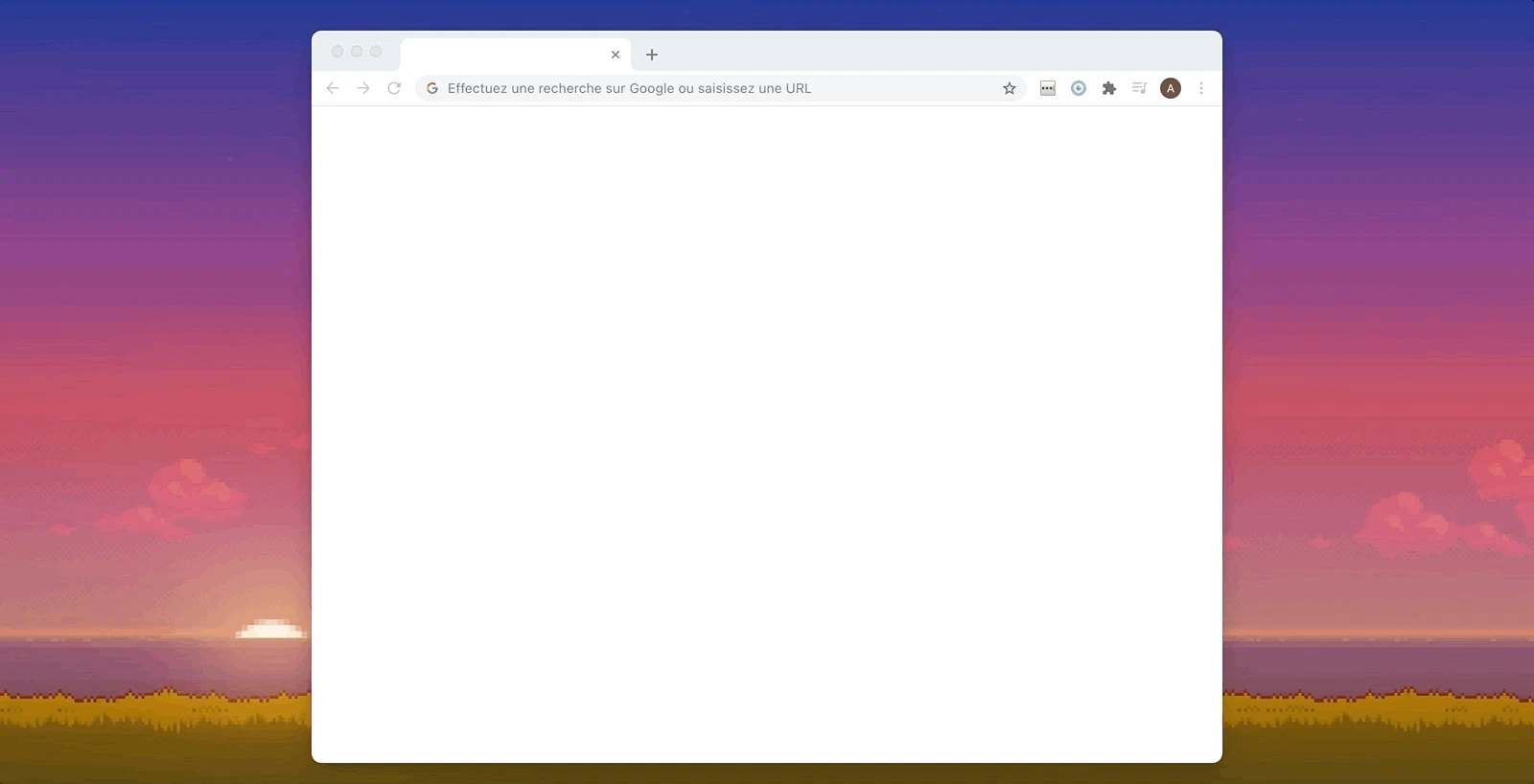
Task: Reload the current page
Action: click(x=394, y=88)
